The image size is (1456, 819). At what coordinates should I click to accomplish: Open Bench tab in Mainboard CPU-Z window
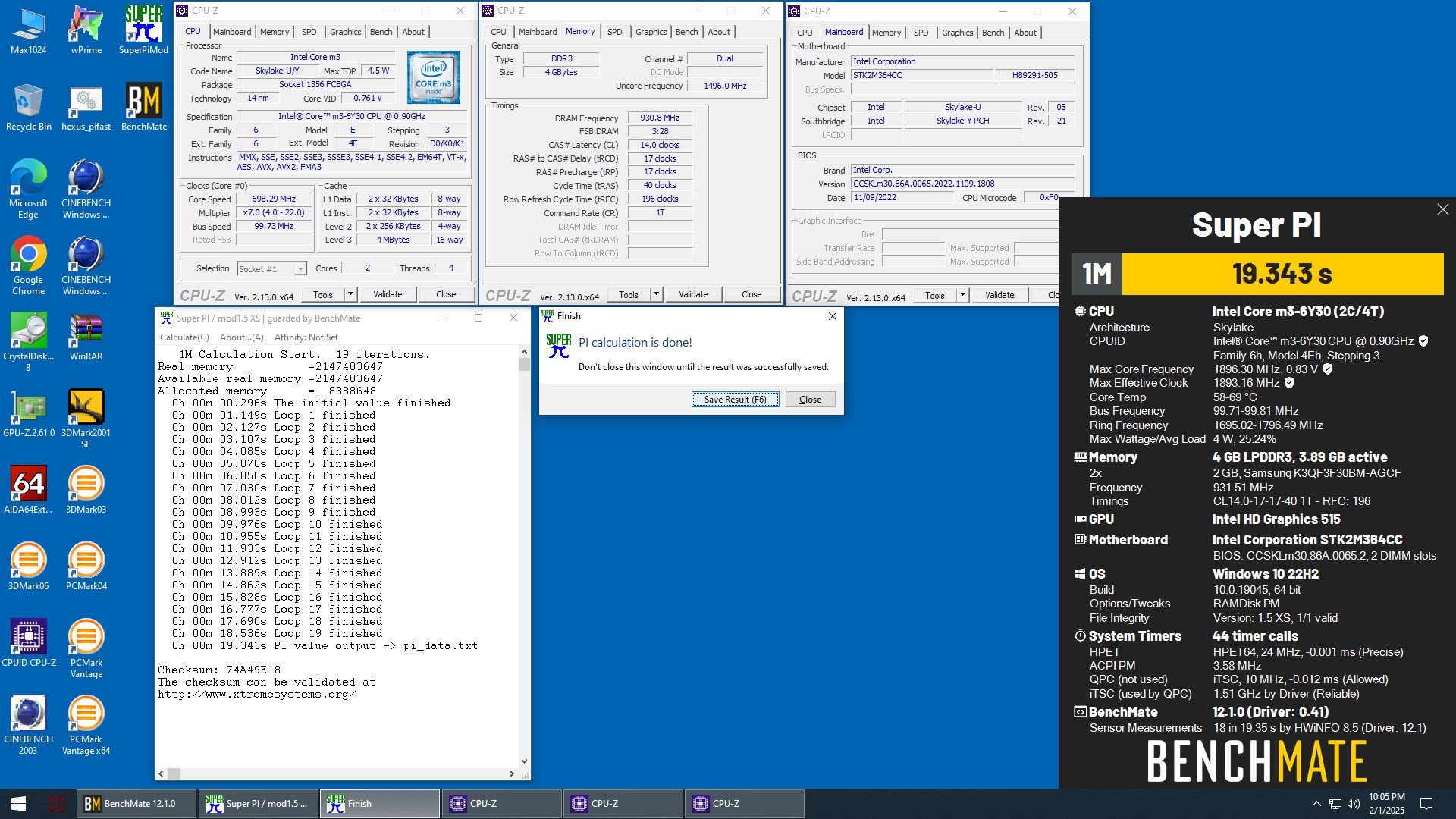pyautogui.click(x=993, y=33)
